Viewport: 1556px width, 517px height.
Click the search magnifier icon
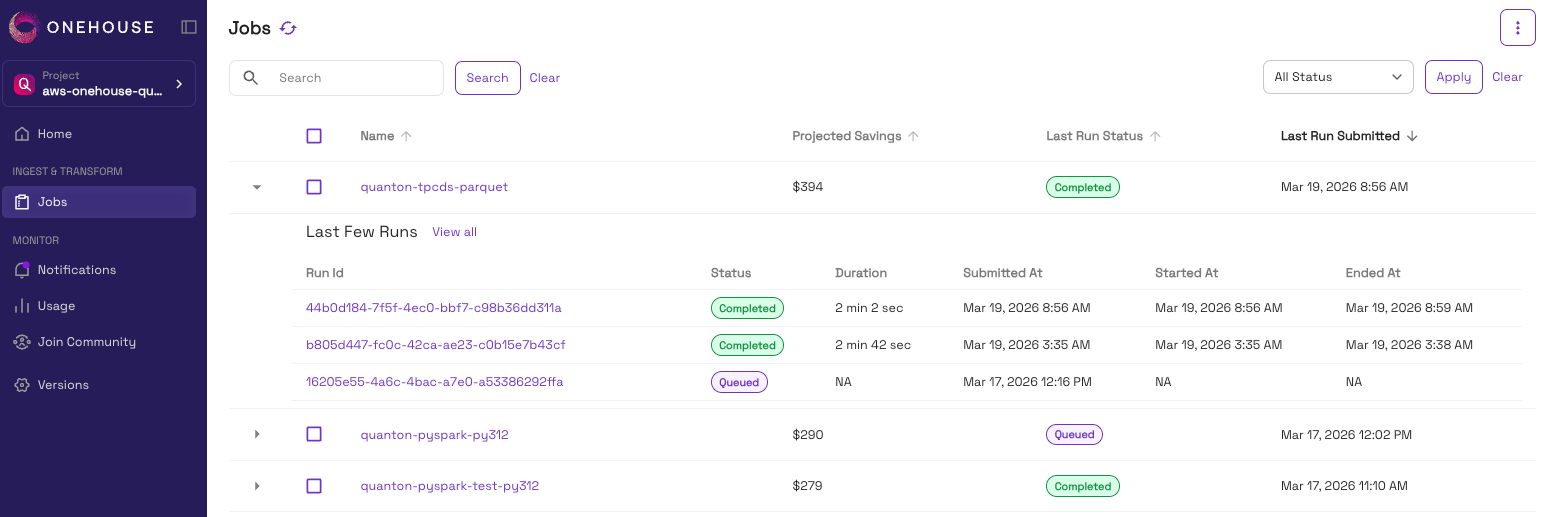251,78
